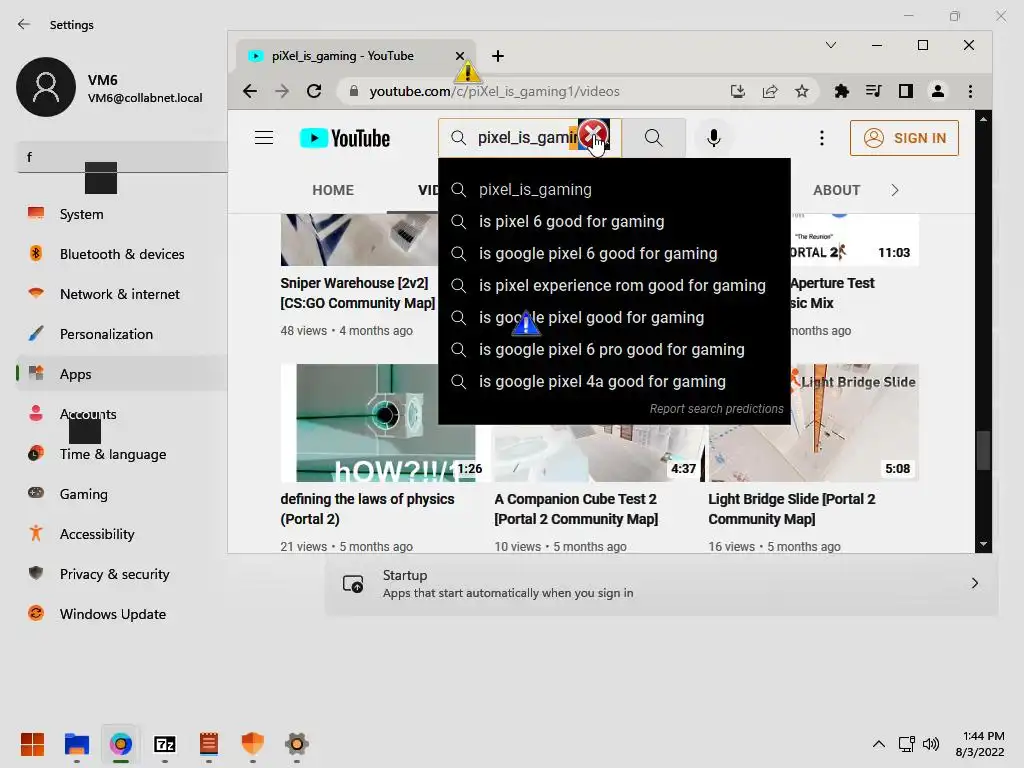Start voice search with microphone icon

click(714, 138)
